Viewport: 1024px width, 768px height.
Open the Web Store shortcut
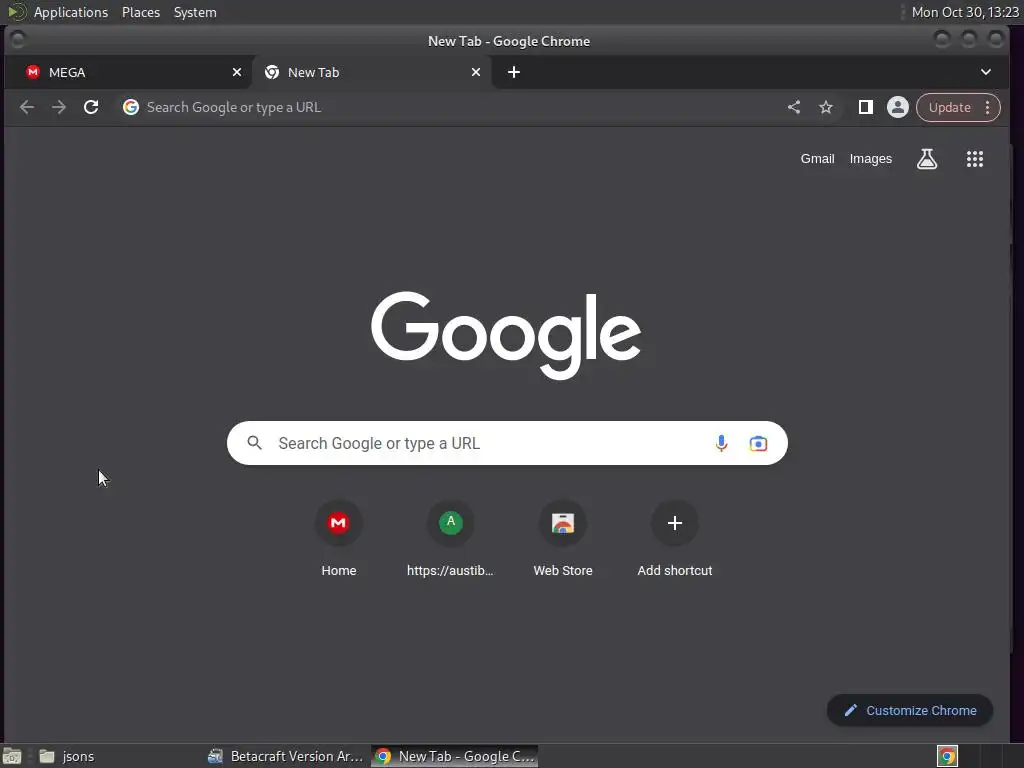click(x=563, y=539)
